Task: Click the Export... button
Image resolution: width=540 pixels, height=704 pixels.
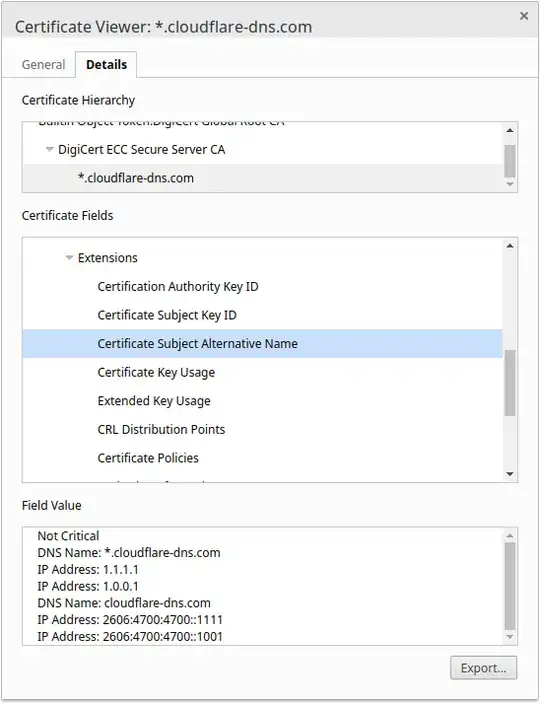Action: pos(483,668)
